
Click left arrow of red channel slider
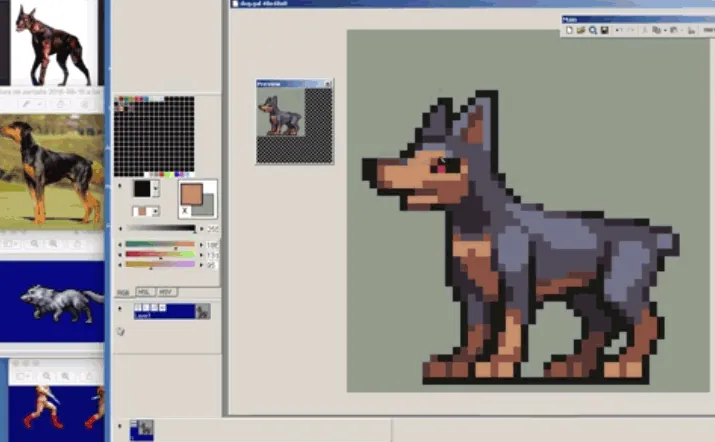click(120, 244)
